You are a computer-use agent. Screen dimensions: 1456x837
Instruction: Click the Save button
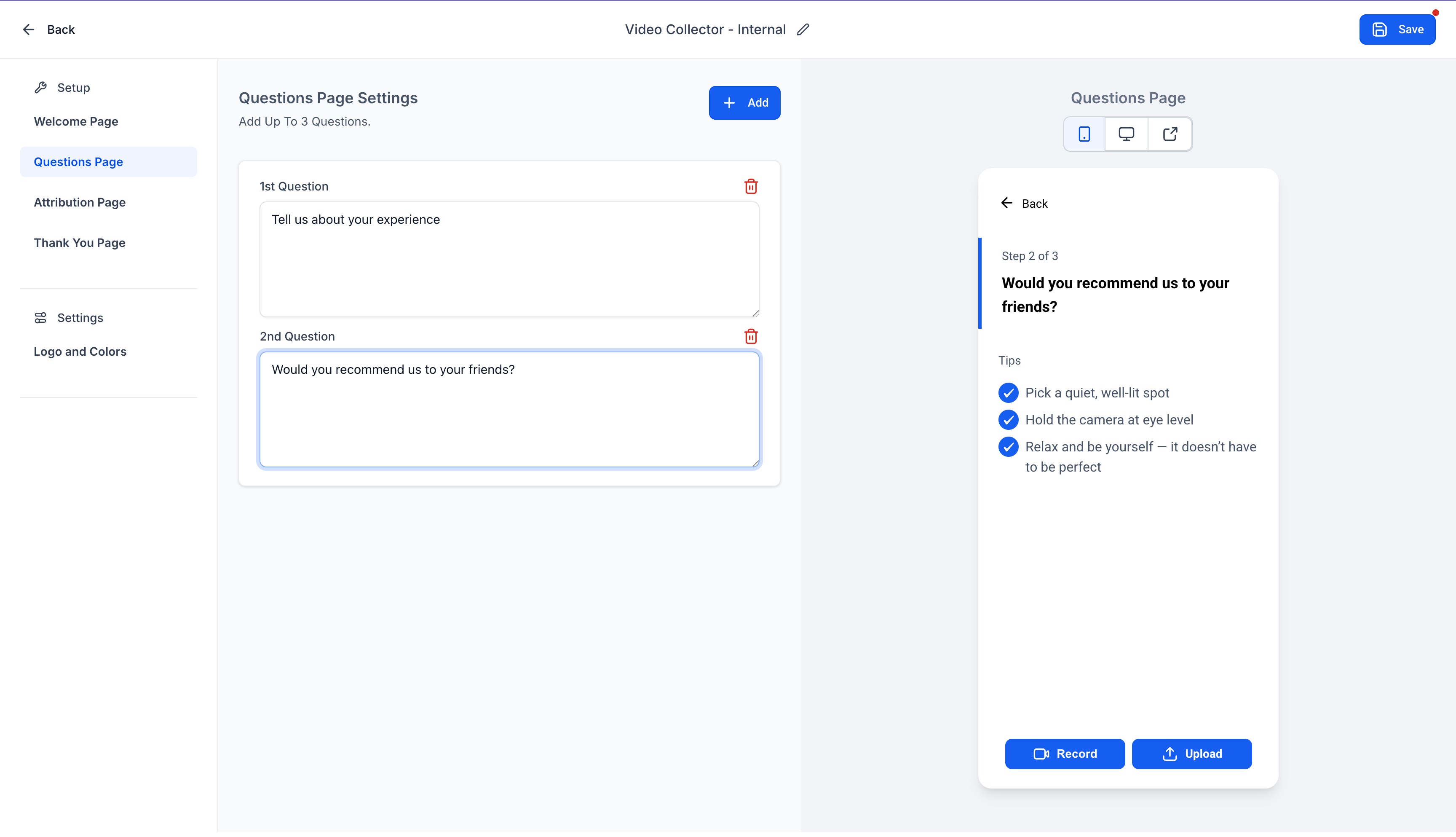pos(1397,30)
